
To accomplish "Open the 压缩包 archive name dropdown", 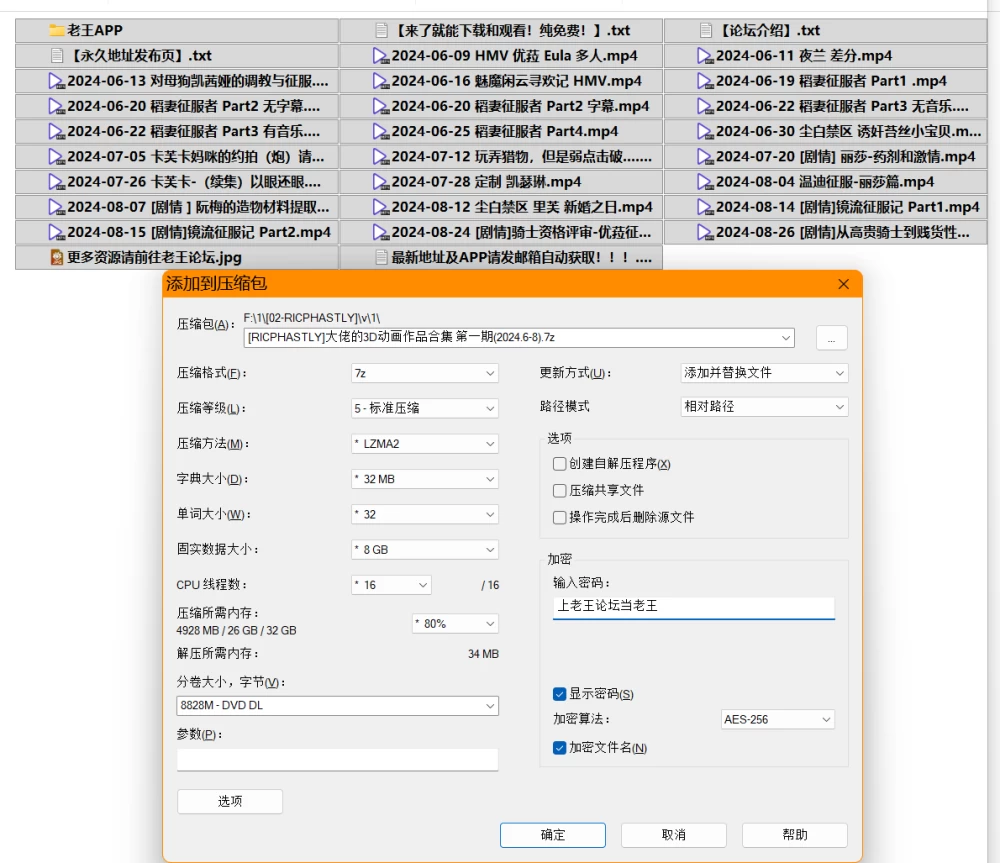I will click(x=786, y=337).
